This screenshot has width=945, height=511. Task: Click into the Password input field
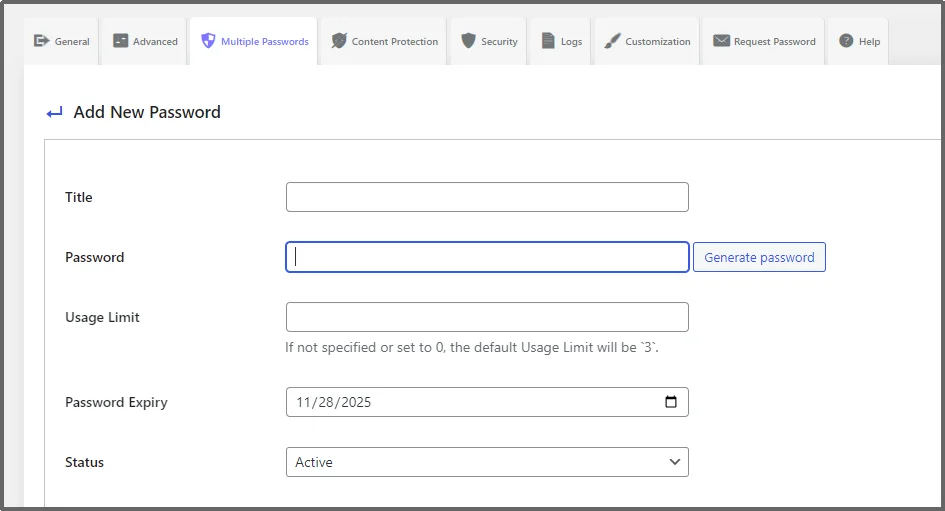coord(487,257)
